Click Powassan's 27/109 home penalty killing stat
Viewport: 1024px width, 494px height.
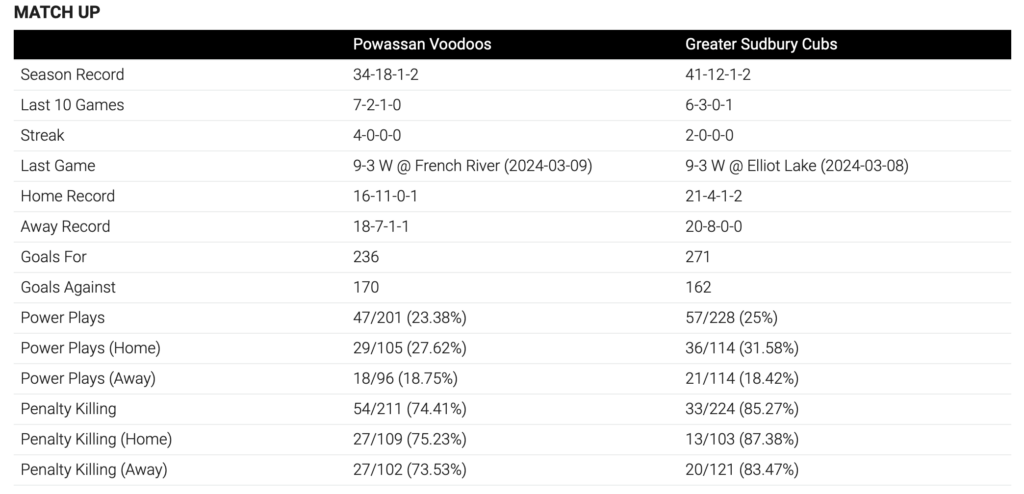(x=409, y=439)
